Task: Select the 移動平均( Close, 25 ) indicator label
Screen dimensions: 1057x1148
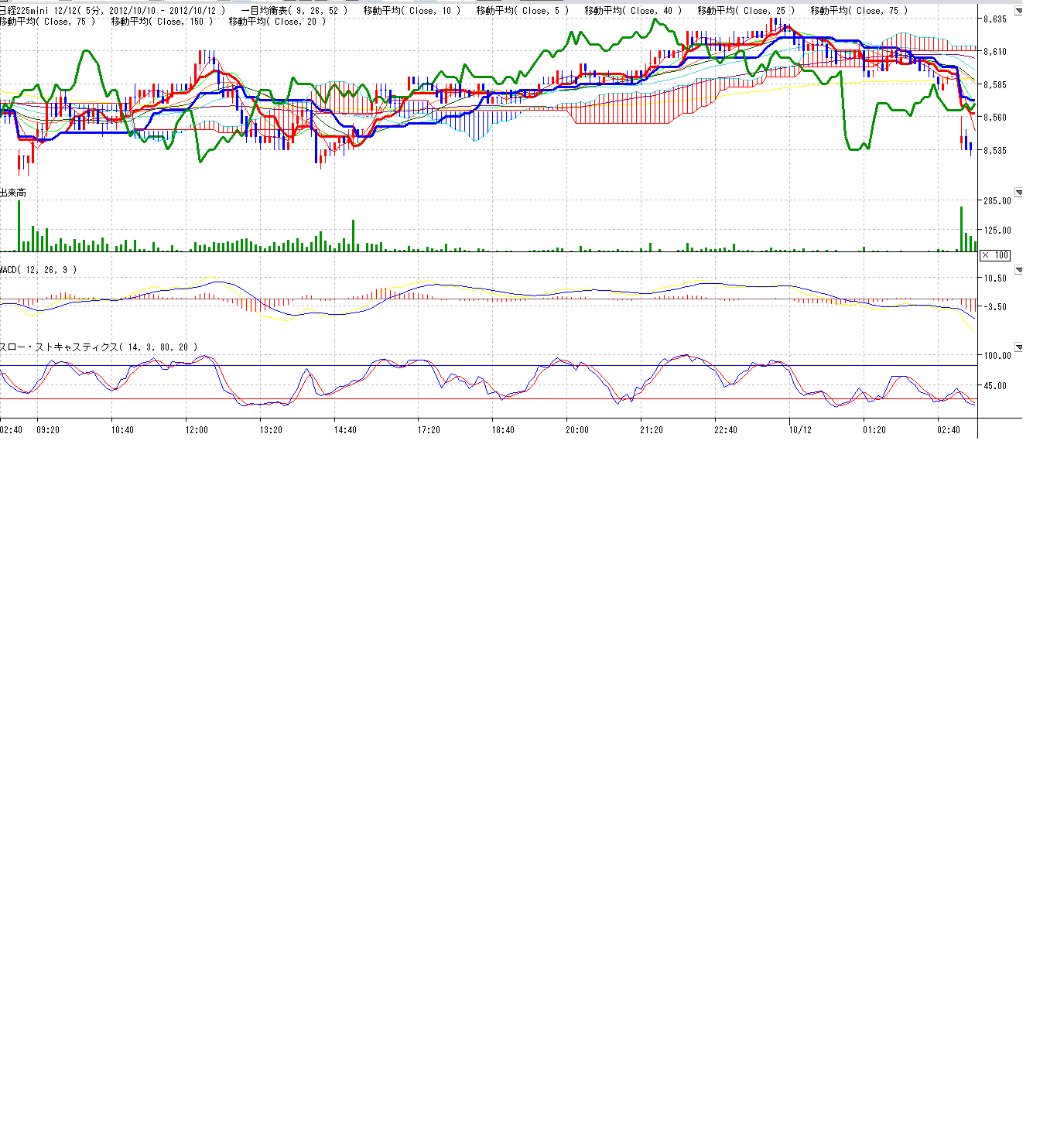Action: (x=746, y=11)
